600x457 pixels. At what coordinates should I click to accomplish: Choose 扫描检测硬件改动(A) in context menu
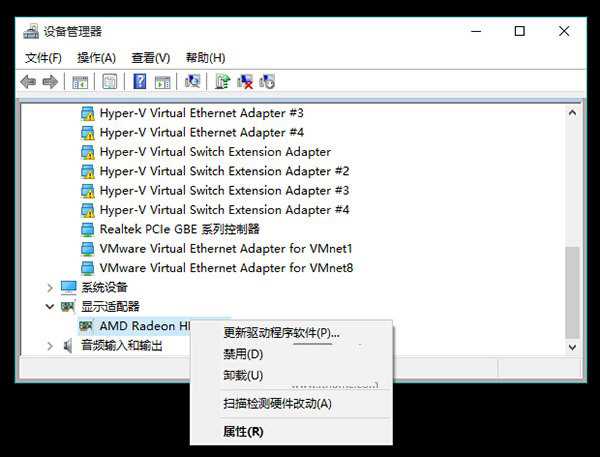click(x=291, y=403)
